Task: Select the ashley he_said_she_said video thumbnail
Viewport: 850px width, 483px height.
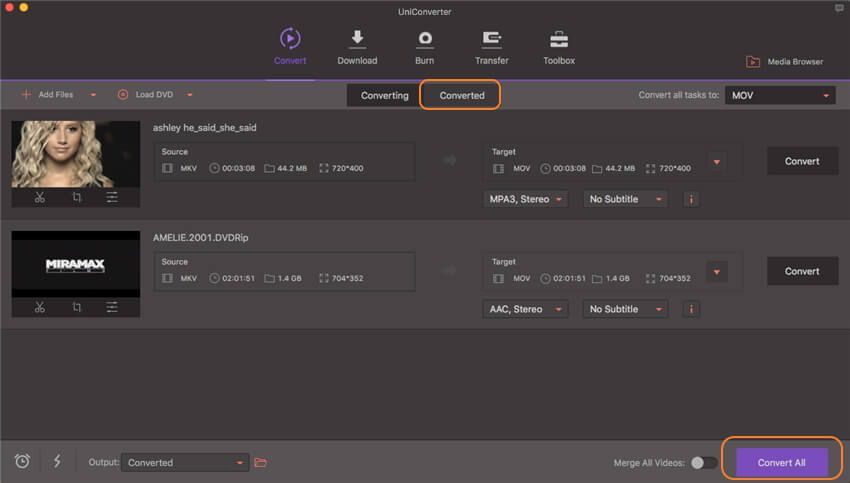Action: [76, 154]
